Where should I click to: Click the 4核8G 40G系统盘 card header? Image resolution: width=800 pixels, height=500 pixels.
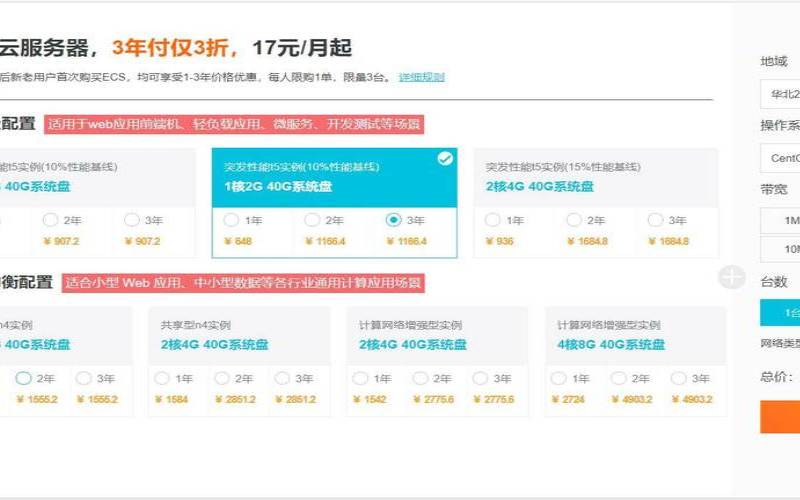pyautogui.click(x=635, y=336)
